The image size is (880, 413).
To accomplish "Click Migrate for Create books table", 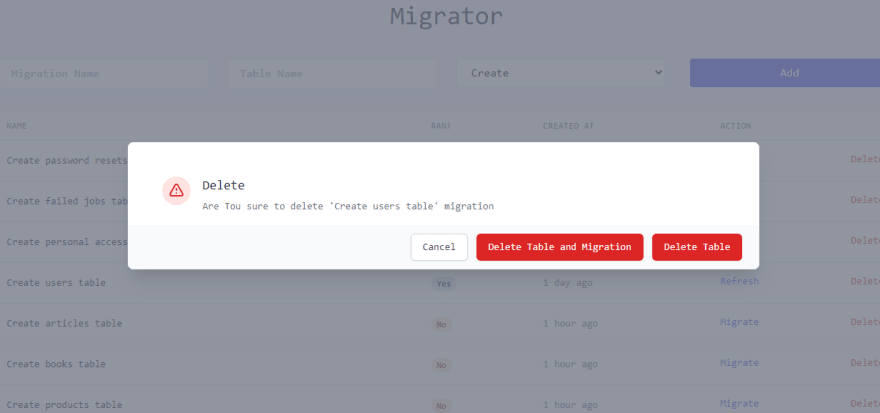I will (x=739, y=363).
